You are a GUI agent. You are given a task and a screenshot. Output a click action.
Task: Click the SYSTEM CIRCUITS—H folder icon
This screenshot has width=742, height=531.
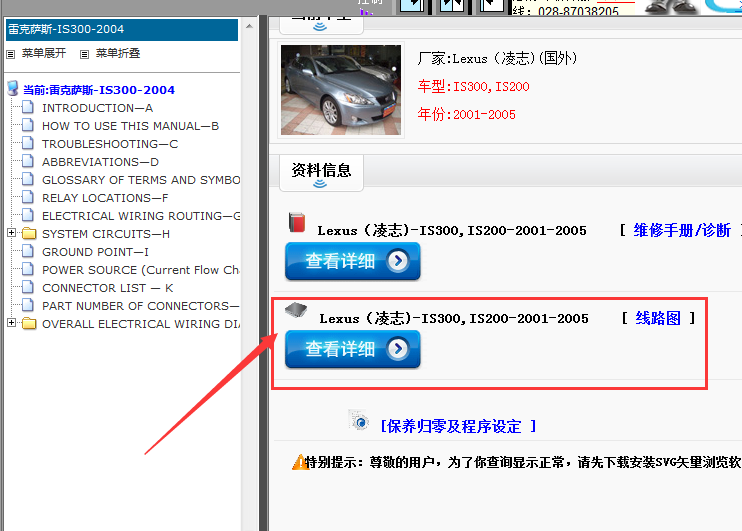click(29, 233)
